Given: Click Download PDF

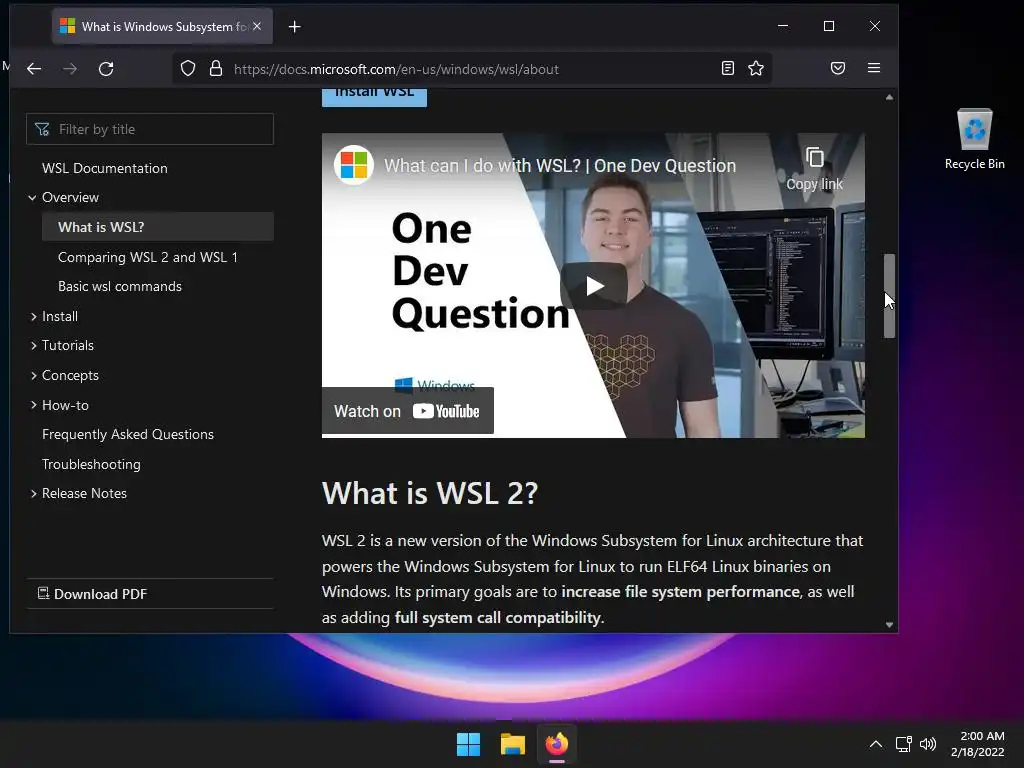Looking at the screenshot, I should coord(92,594).
